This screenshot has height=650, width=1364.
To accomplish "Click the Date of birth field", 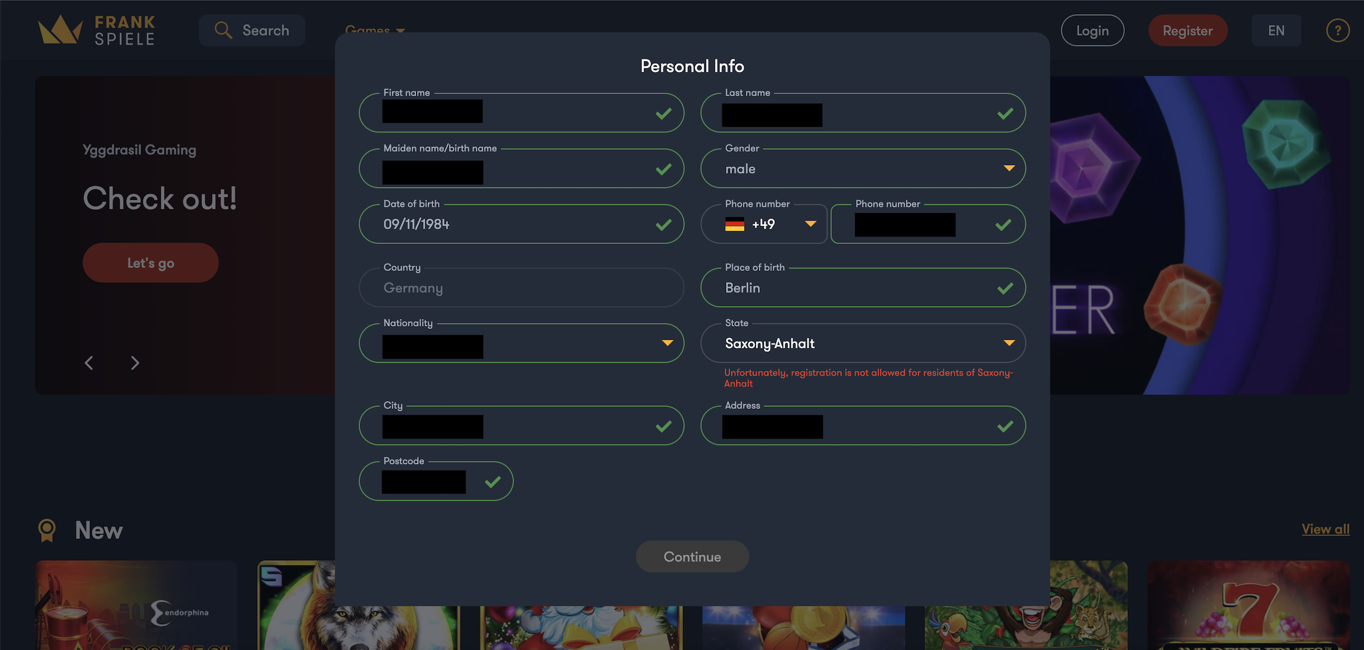I will [x=510, y=225].
